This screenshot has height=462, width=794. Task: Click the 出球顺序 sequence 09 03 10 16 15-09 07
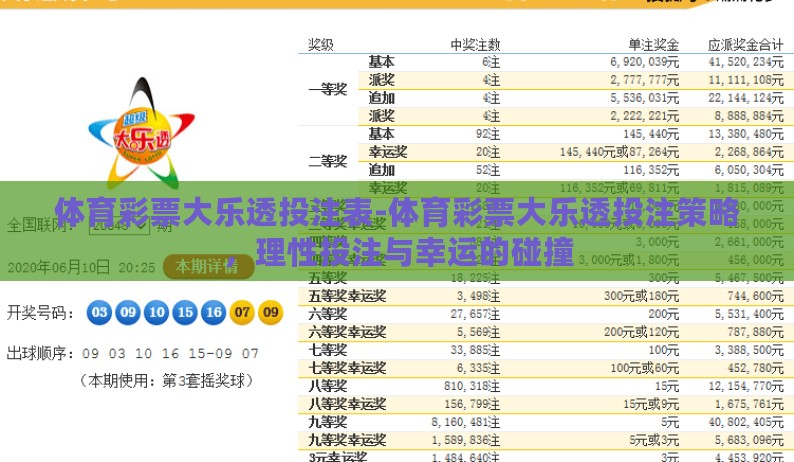point(170,353)
